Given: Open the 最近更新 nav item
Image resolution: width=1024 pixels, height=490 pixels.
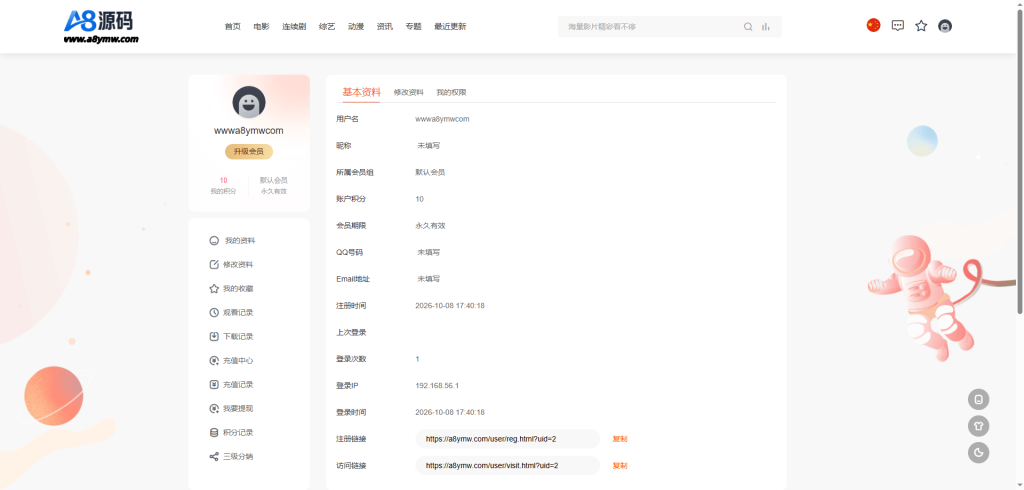Looking at the screenshot, I should tap(450, 27).
